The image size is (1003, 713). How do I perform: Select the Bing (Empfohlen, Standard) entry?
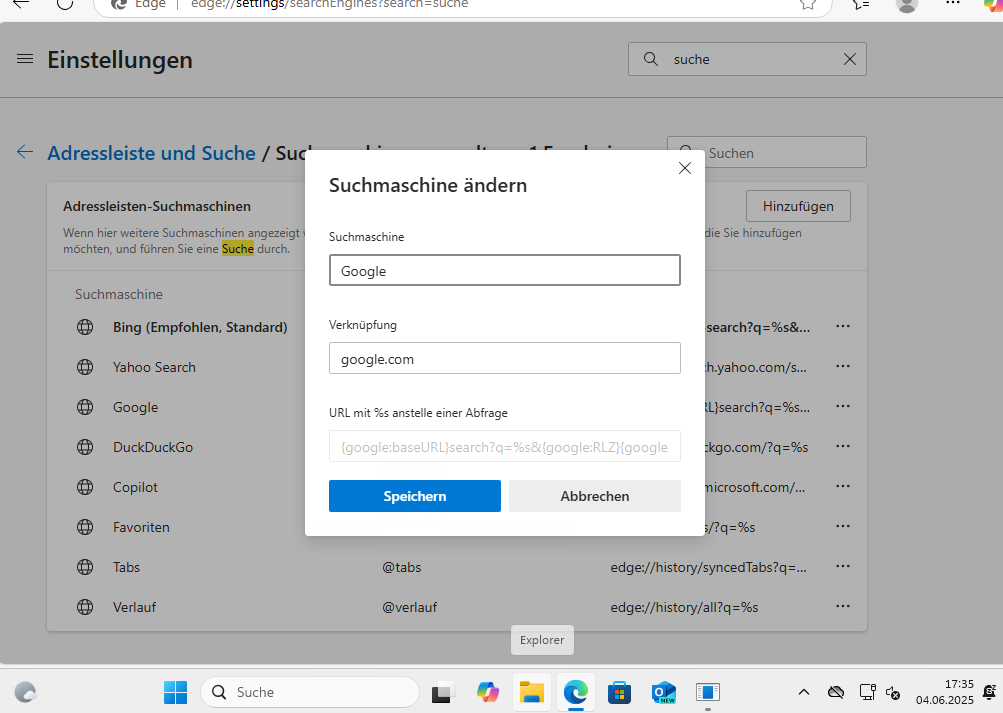pyautogui.click(x=200, y=327)
